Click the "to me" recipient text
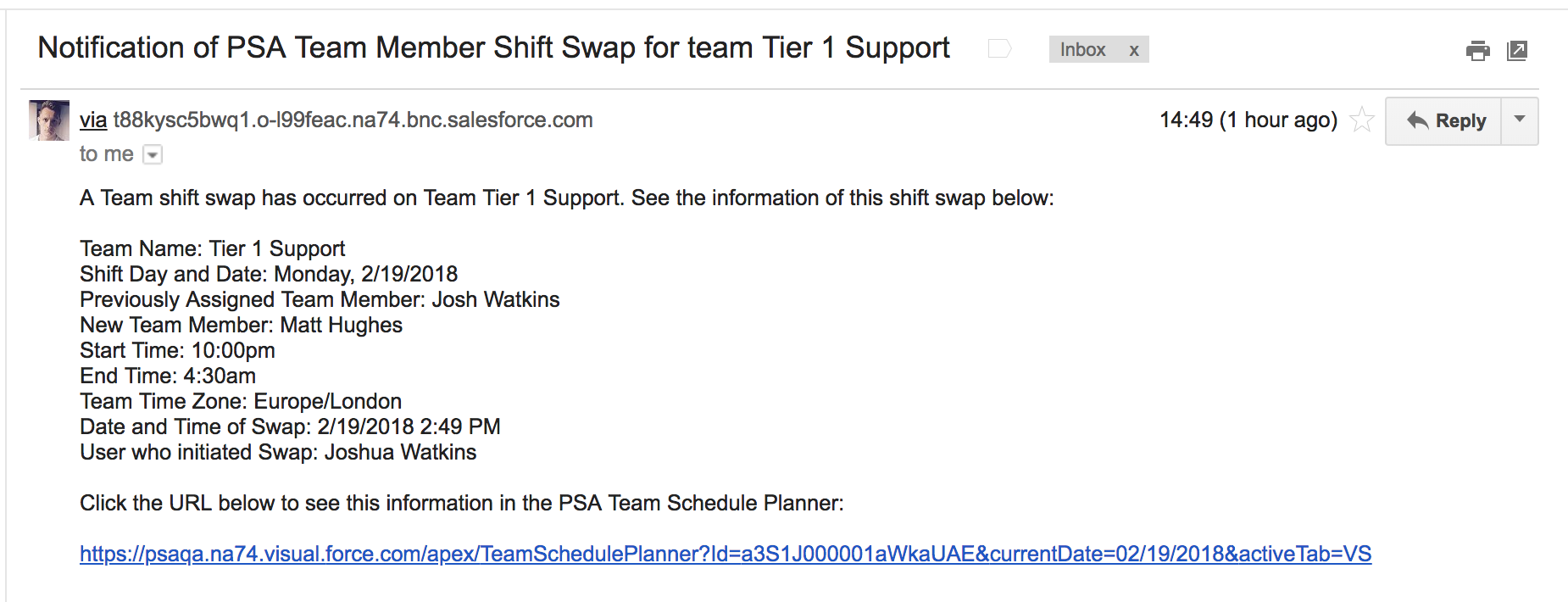Viewport: 1568px width, 602px height. pos(106,154)
